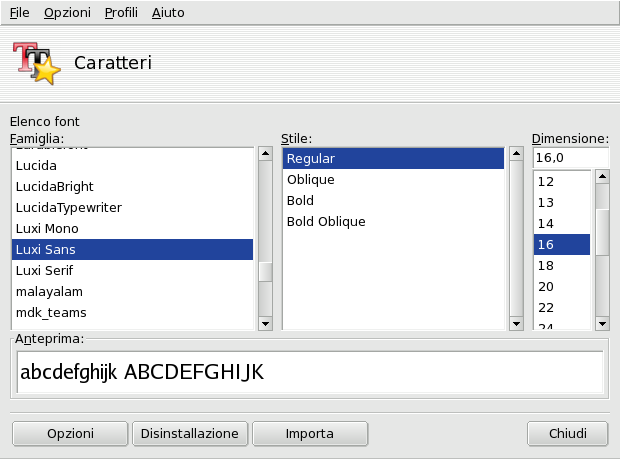Open the Aiuto menu
This screenshot has height=460, width=620.
[168, 13]
